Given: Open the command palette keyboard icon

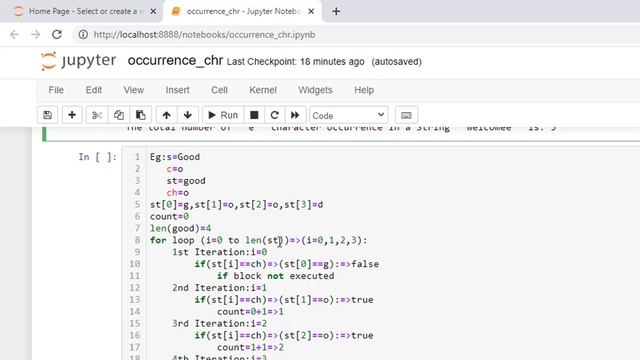Looking at the screenshot, I should 406,115.
